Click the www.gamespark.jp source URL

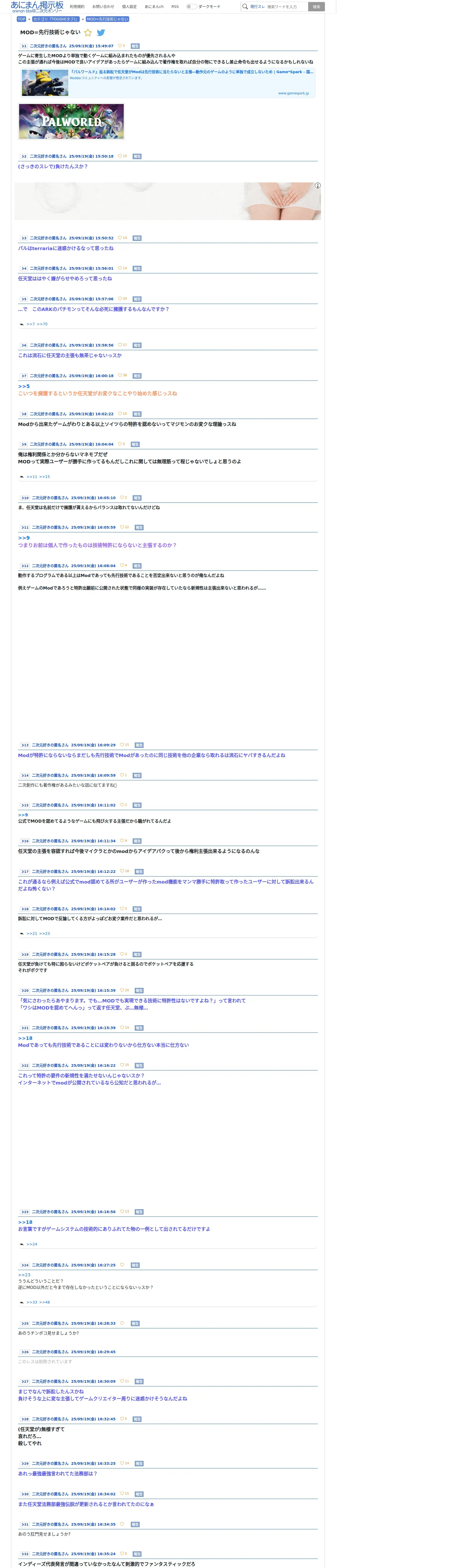pyautogui.click(x=294, y=93)
